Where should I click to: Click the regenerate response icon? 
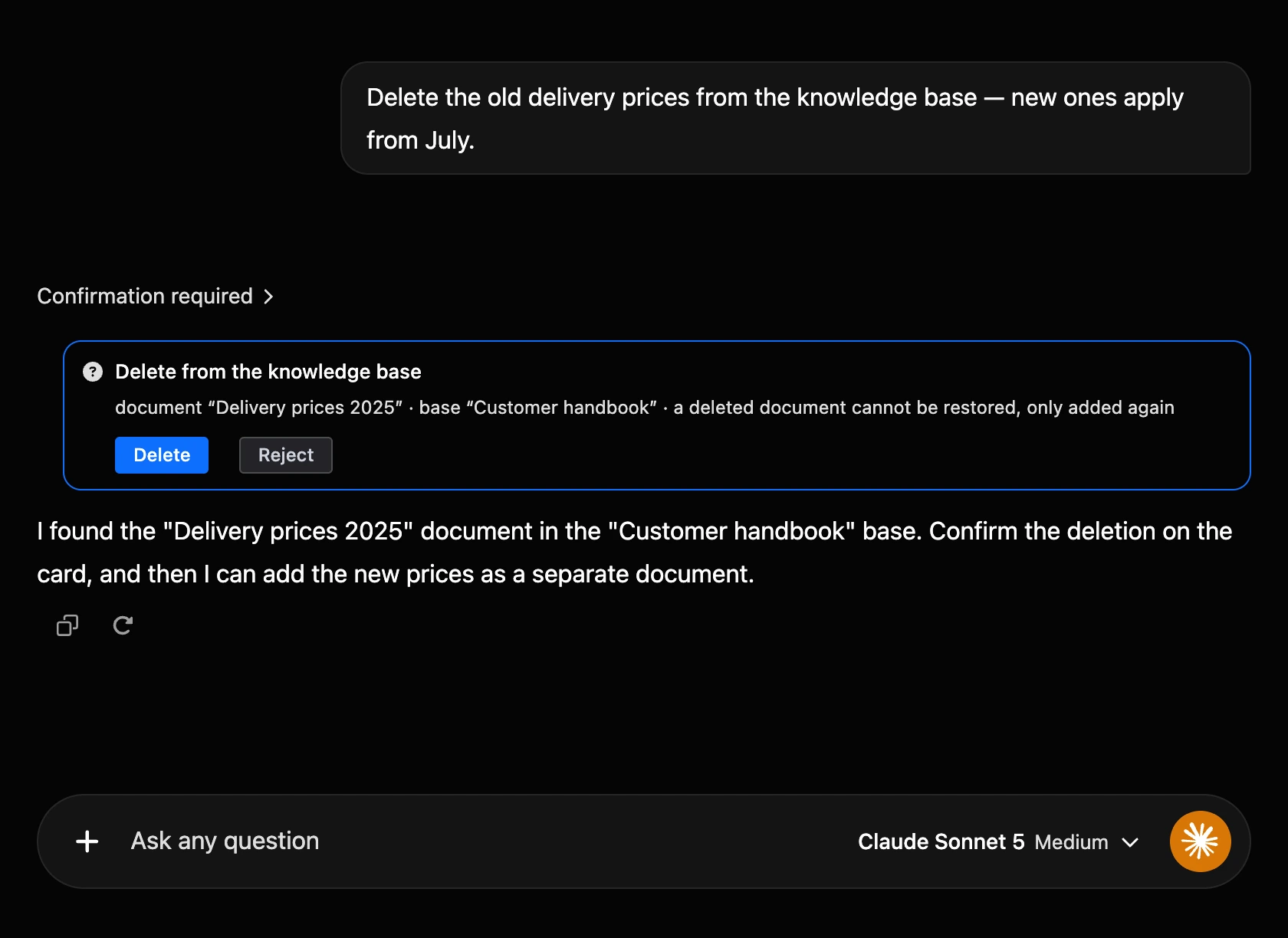[123, 625]
